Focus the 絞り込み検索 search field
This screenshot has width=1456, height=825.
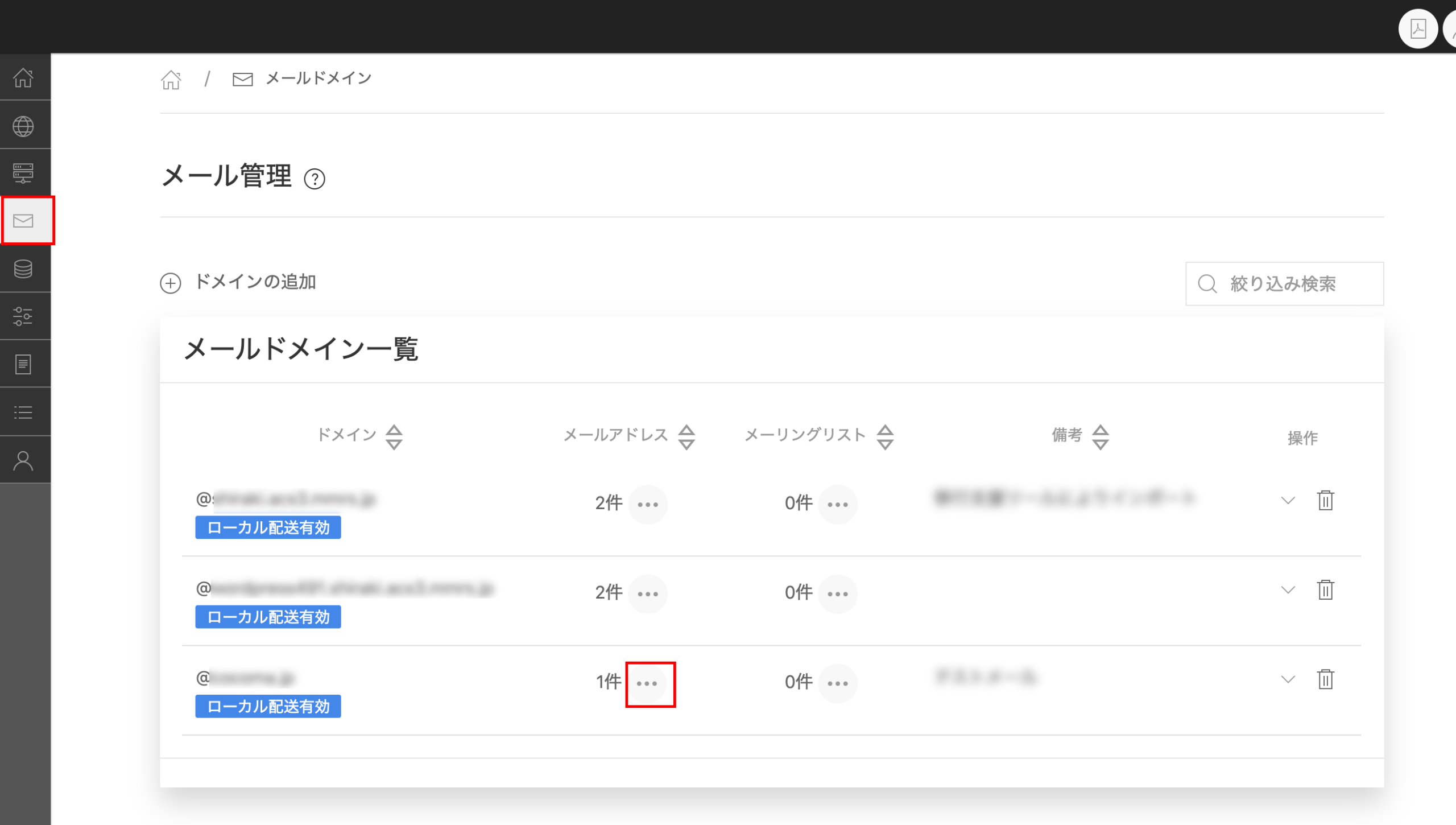[x=1284, y=283]
